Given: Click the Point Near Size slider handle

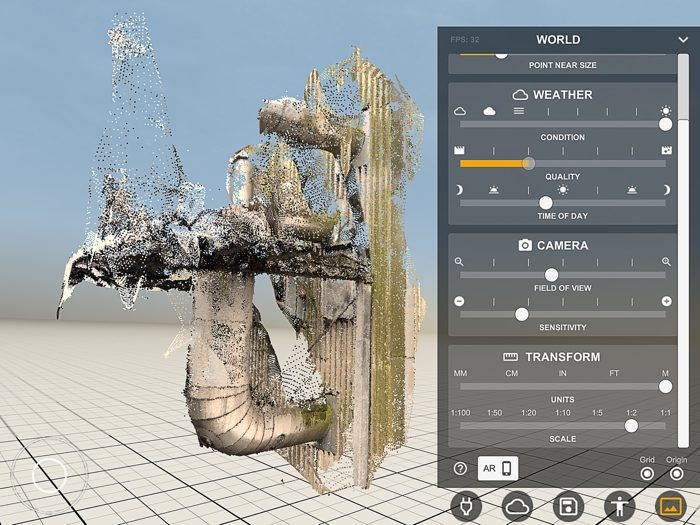Looking at the screenshot, I should pos(501,54).
